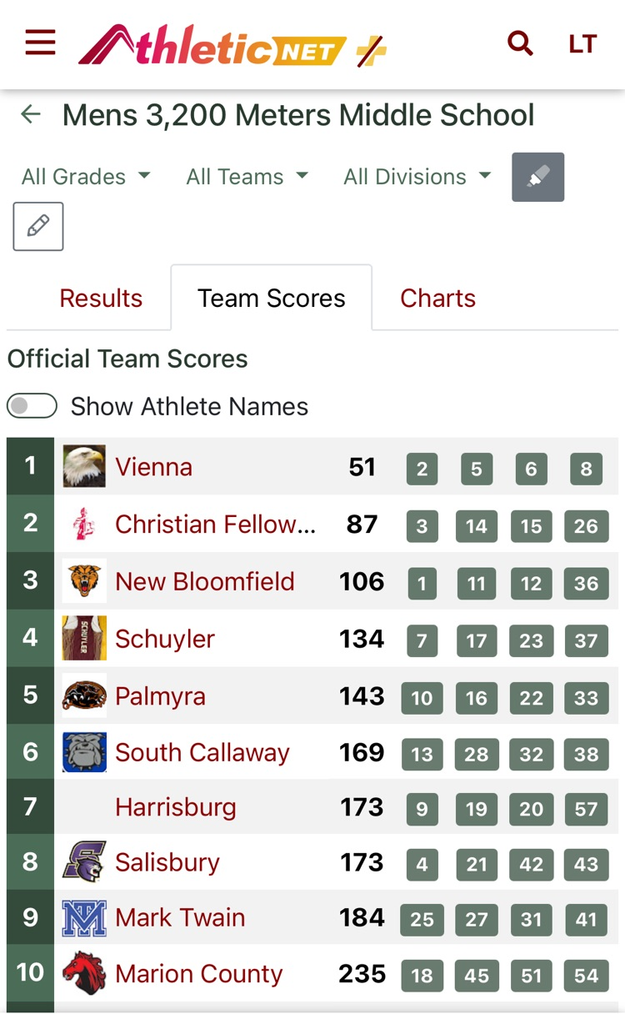Click Vienna's place badge number 2
Viewport: 625px width, 1024px height.
(422, 469)
